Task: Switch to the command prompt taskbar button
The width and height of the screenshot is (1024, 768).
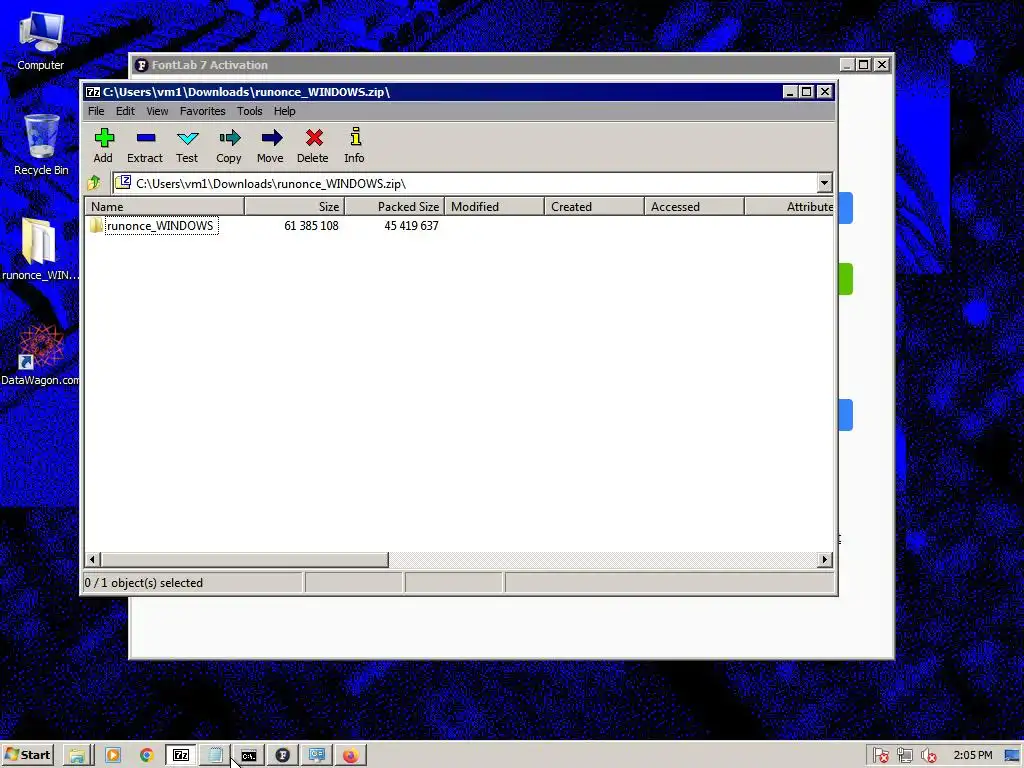Action: tap(249, 756)
